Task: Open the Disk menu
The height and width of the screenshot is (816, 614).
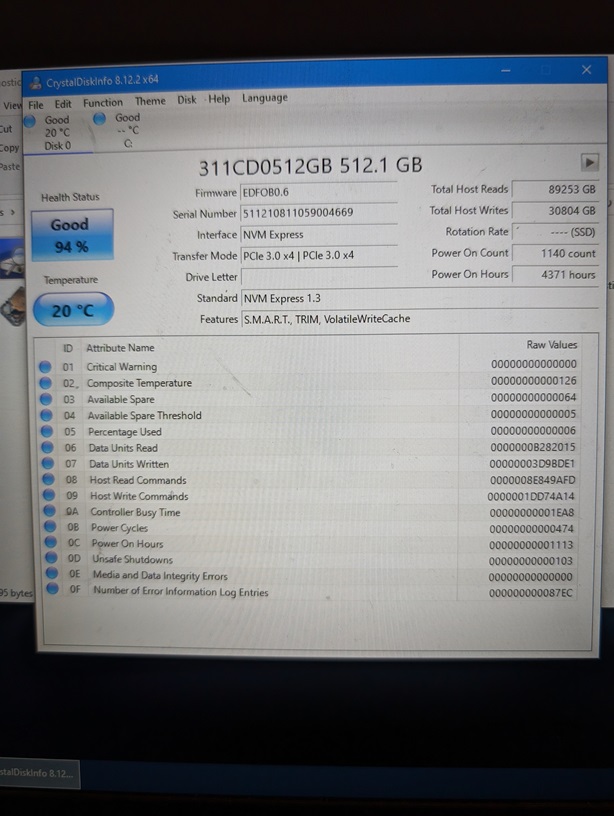Action: 187,99
